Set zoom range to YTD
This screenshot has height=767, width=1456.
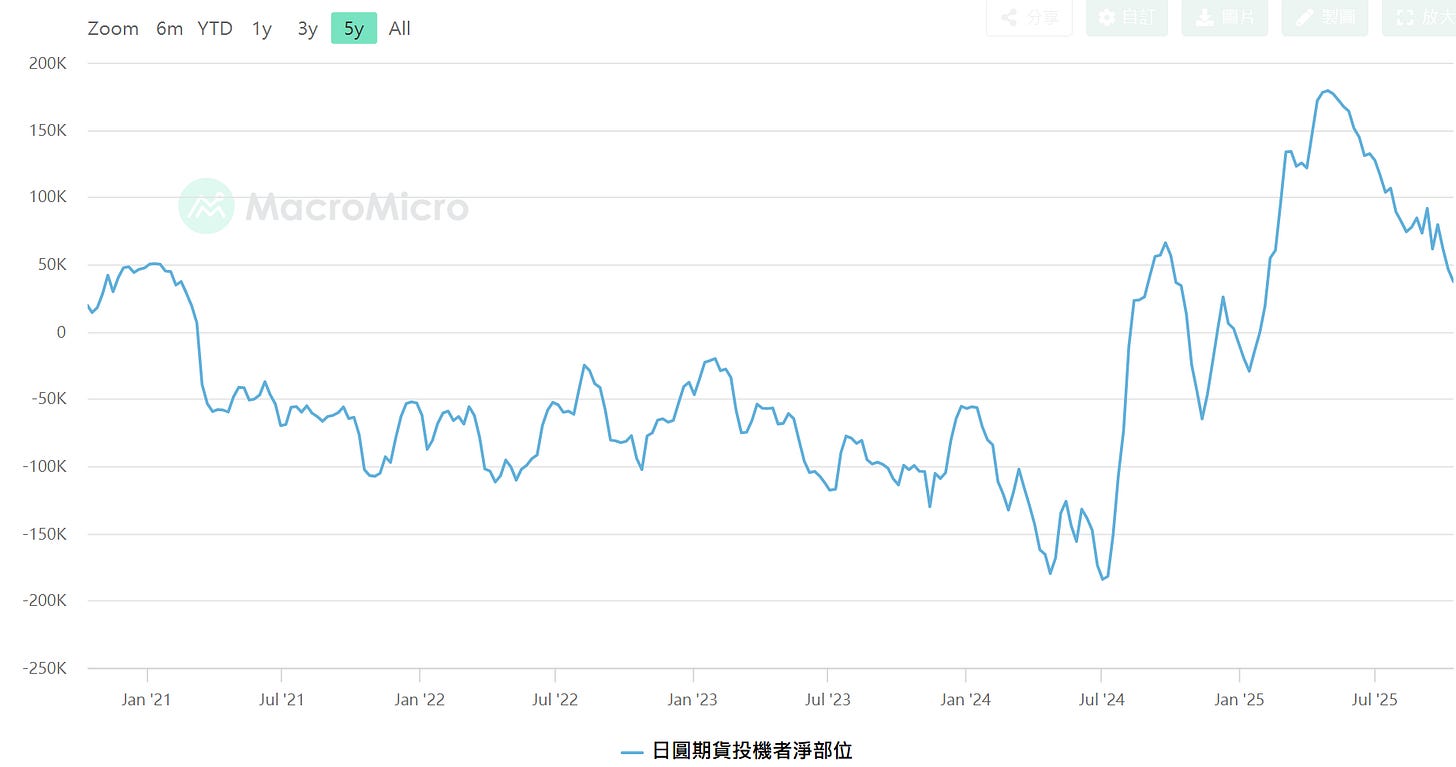tap(215, 29)
